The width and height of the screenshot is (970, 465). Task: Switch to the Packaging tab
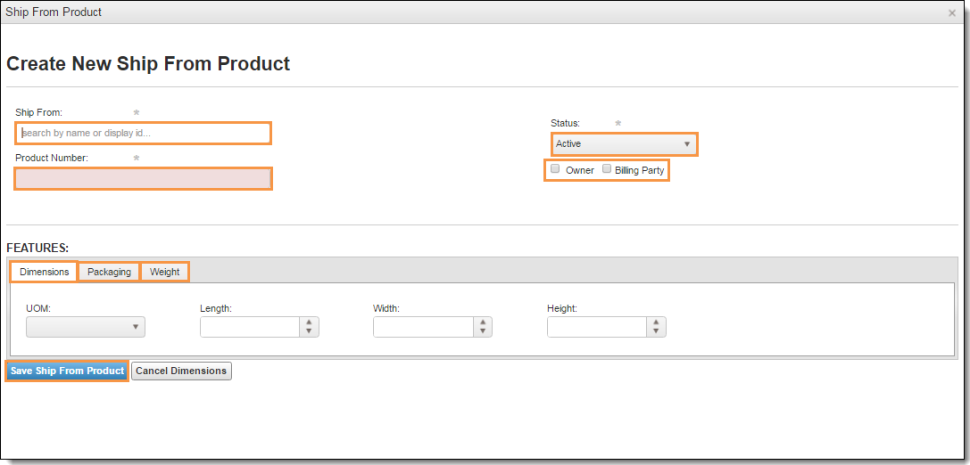click(109, 271)
